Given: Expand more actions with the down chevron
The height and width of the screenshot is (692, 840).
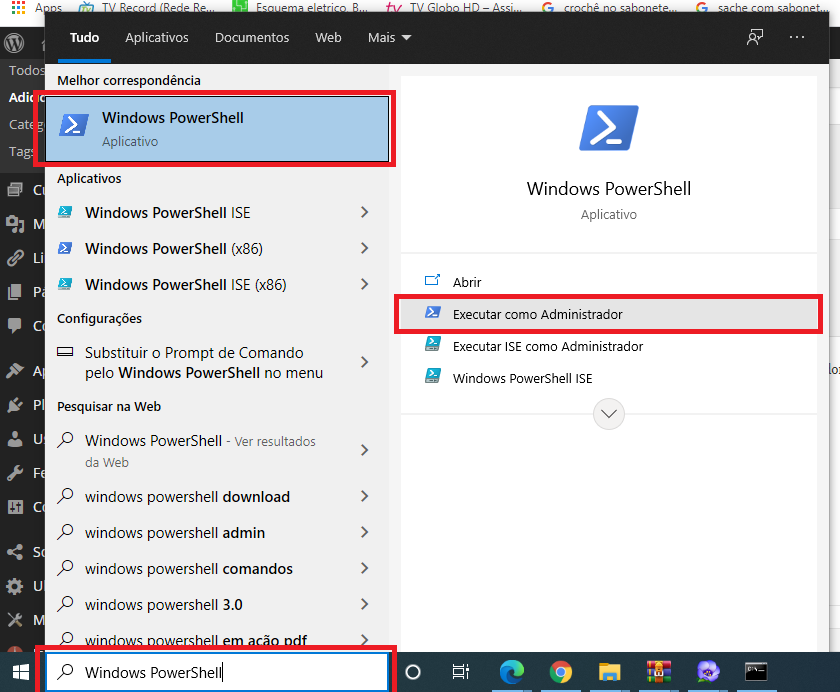Looking at the screenshot, I should click(609, 414).
